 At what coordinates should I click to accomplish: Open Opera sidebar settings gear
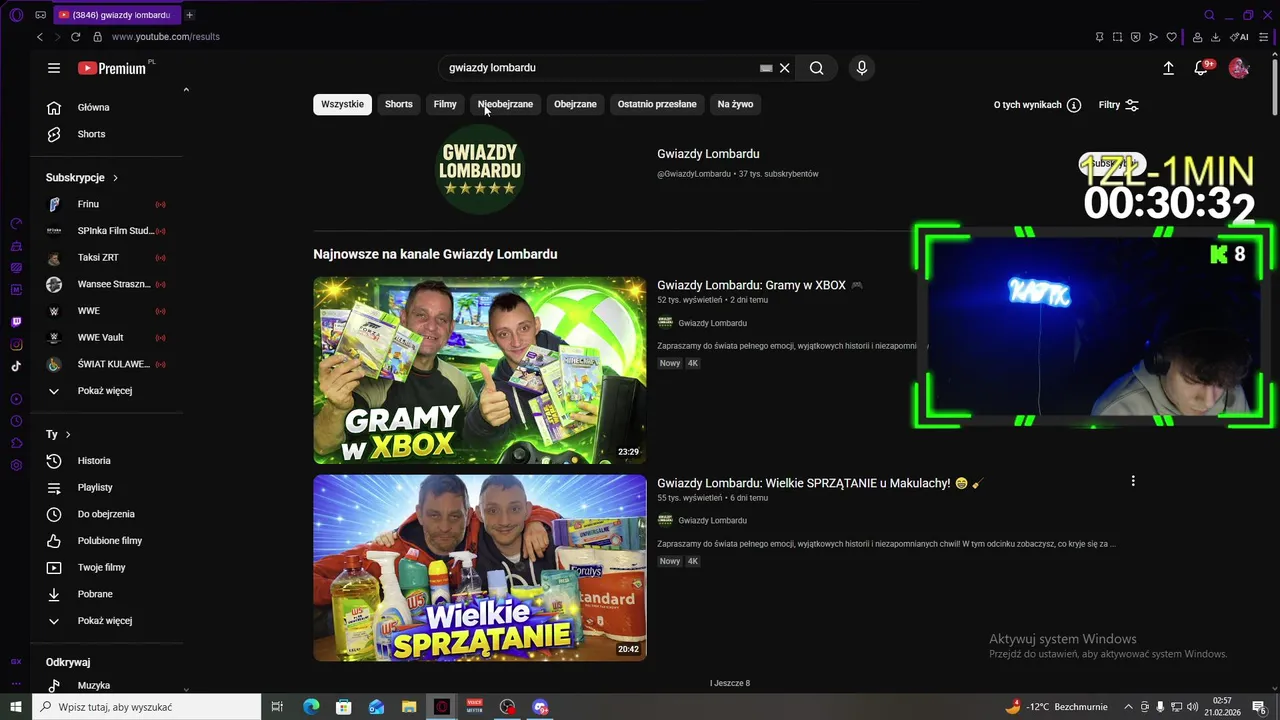[16, 465]
